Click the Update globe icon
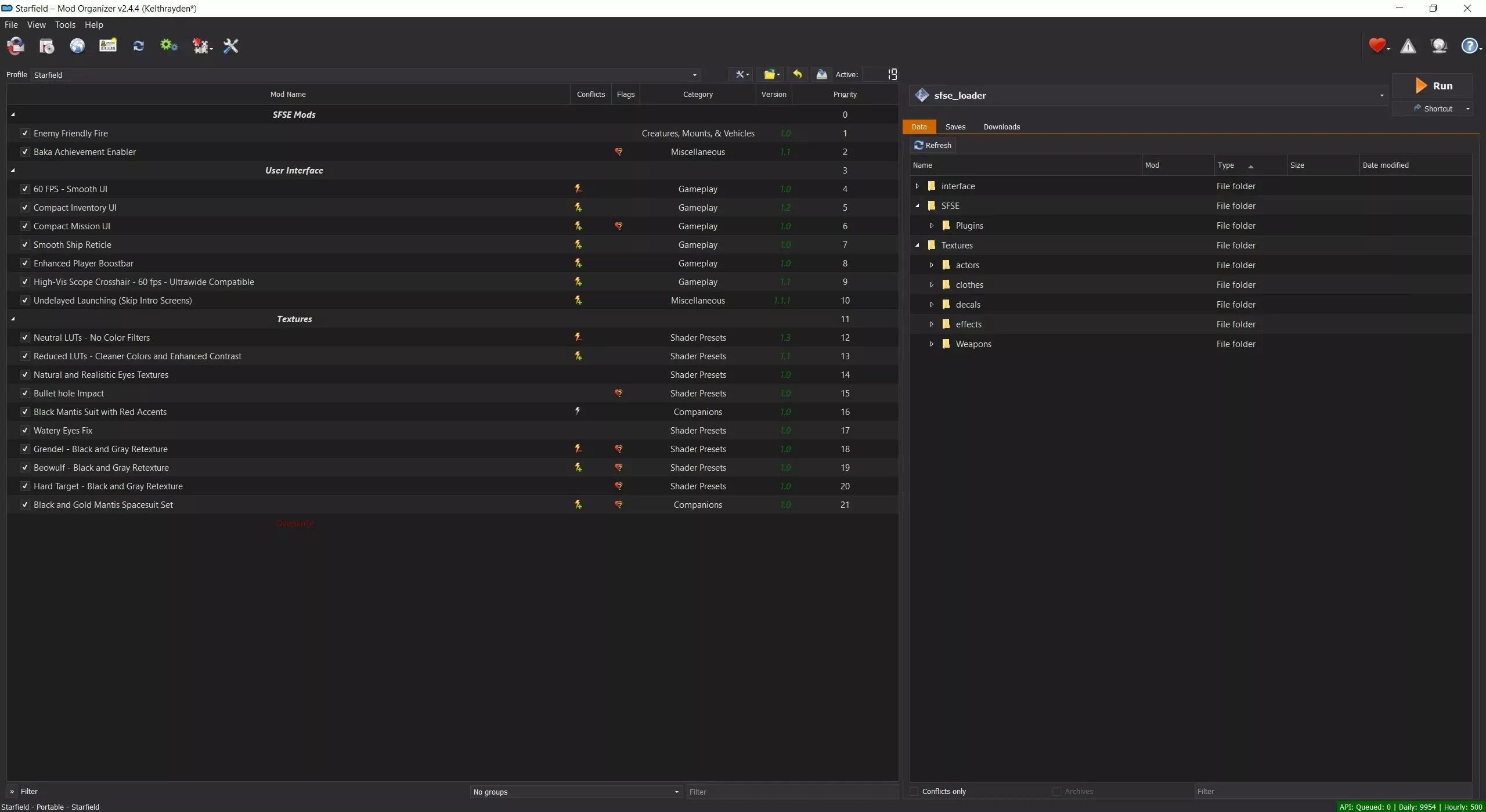1486x812 pixels. (x=1439, y=46)
